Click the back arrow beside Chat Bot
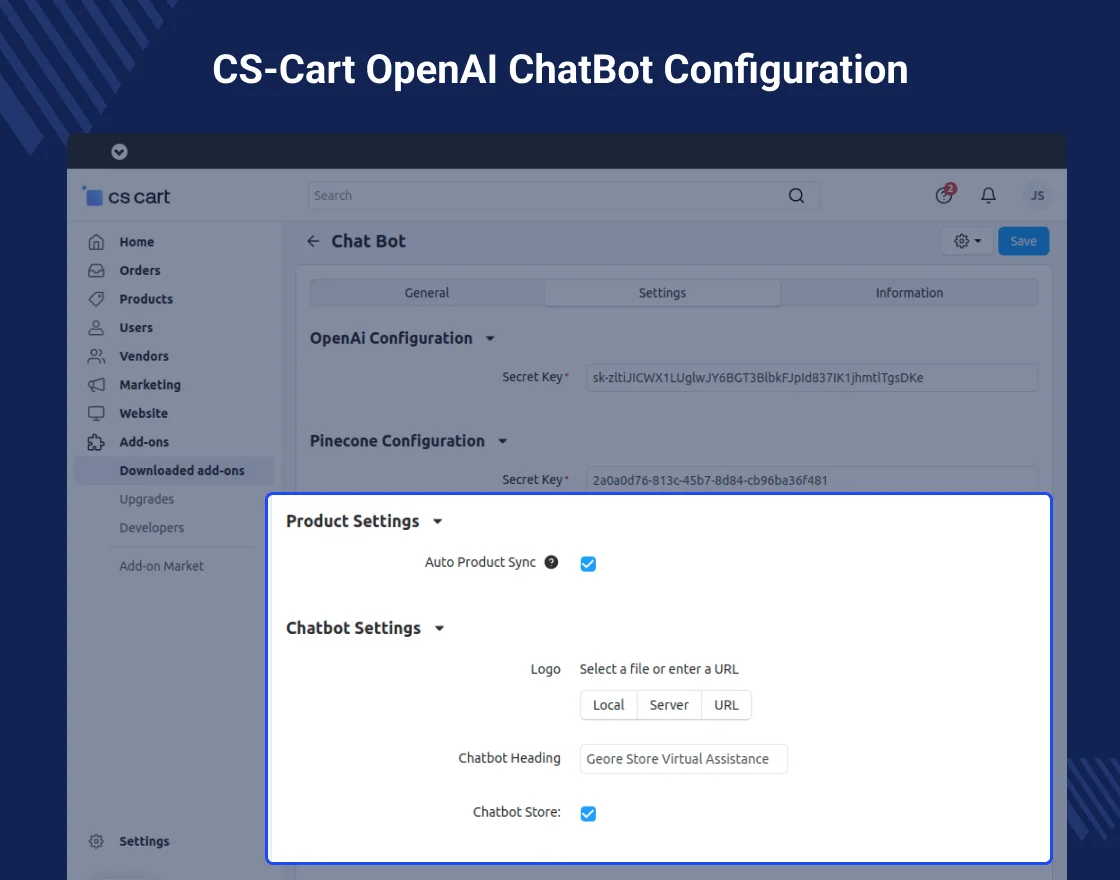 [x=313, y=241]
